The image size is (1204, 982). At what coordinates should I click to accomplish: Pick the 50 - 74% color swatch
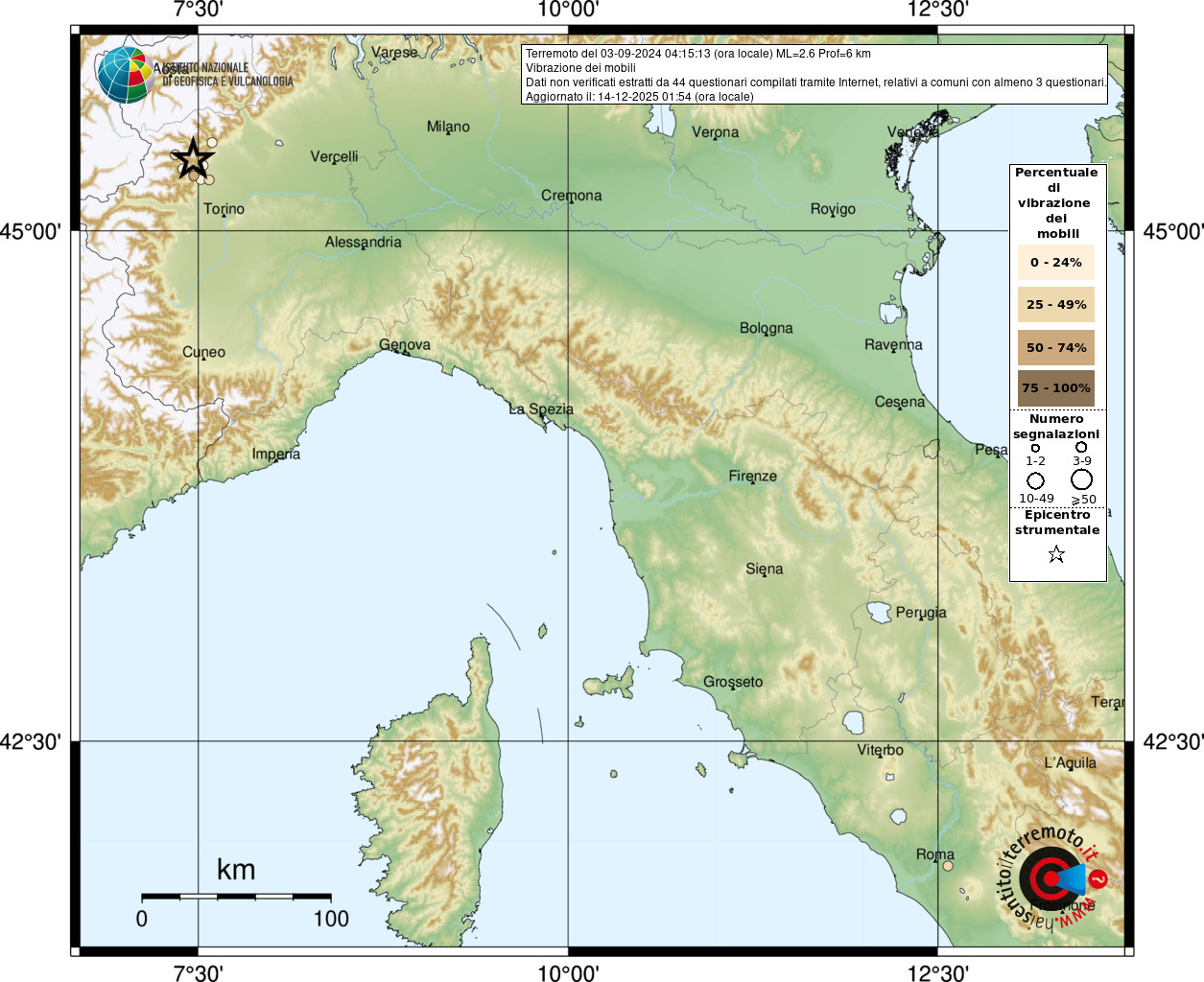[1056, 347]
